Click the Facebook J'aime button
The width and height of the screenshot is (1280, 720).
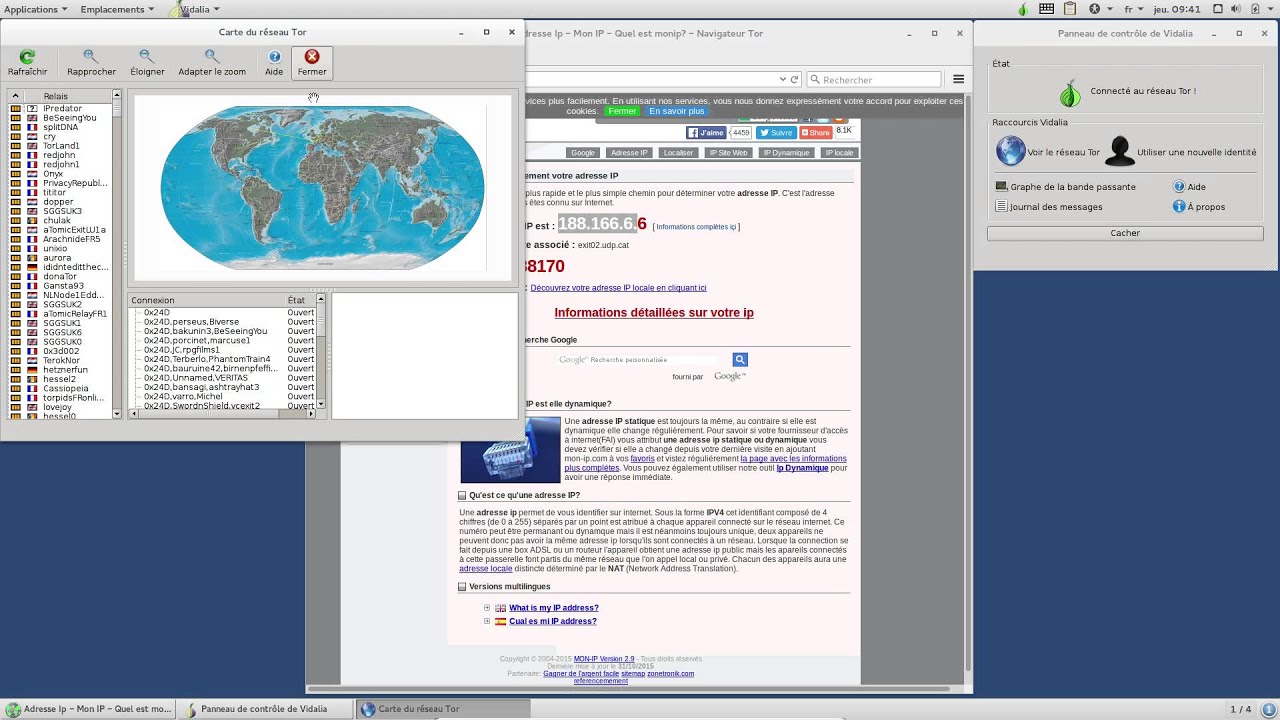click(x=706, y=132)
